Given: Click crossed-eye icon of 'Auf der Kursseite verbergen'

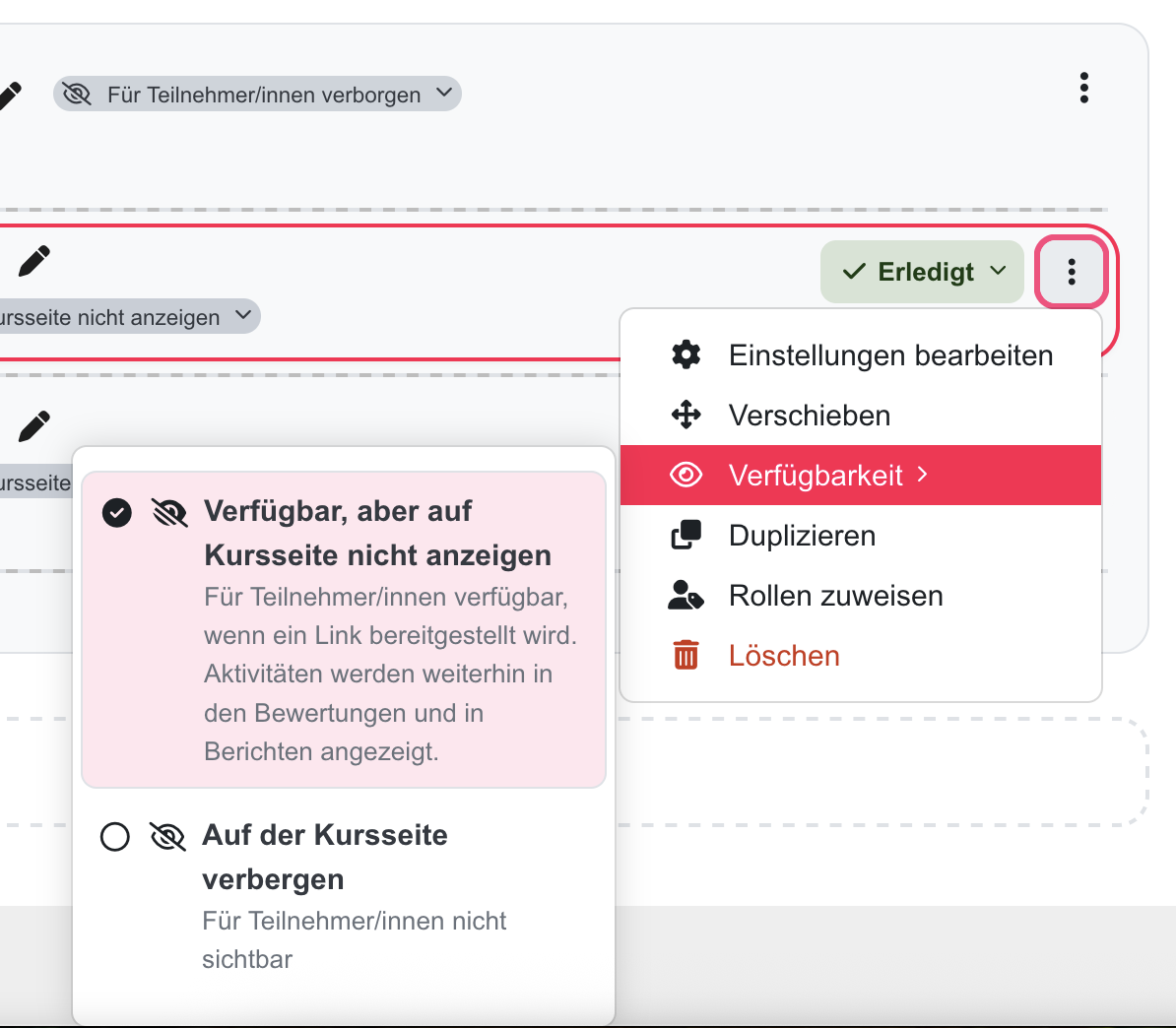Looking at the screenshot, I should click(x=167, y=837).
